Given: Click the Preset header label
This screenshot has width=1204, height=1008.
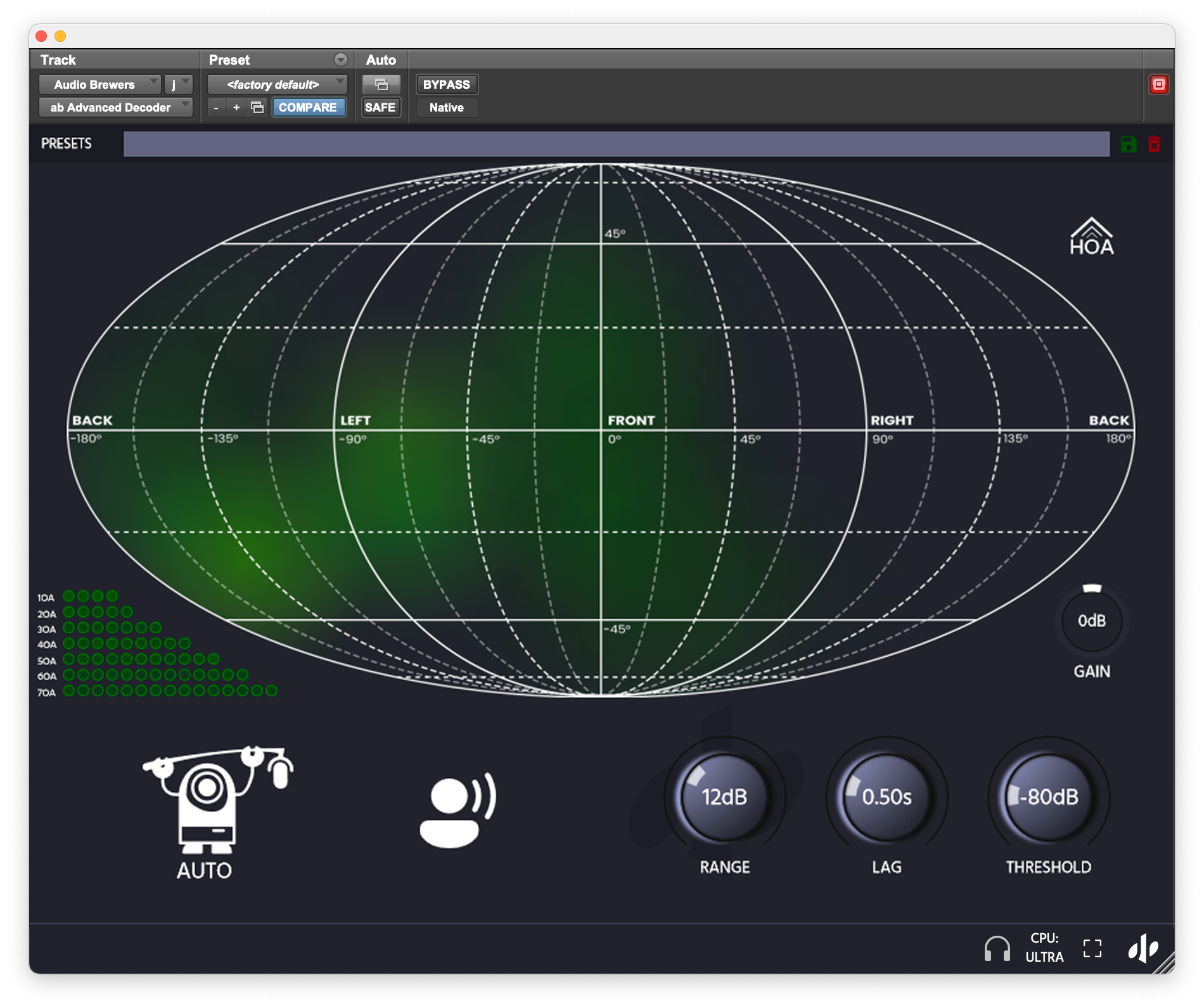Looking at the screenshot, I should pos(229,60).
